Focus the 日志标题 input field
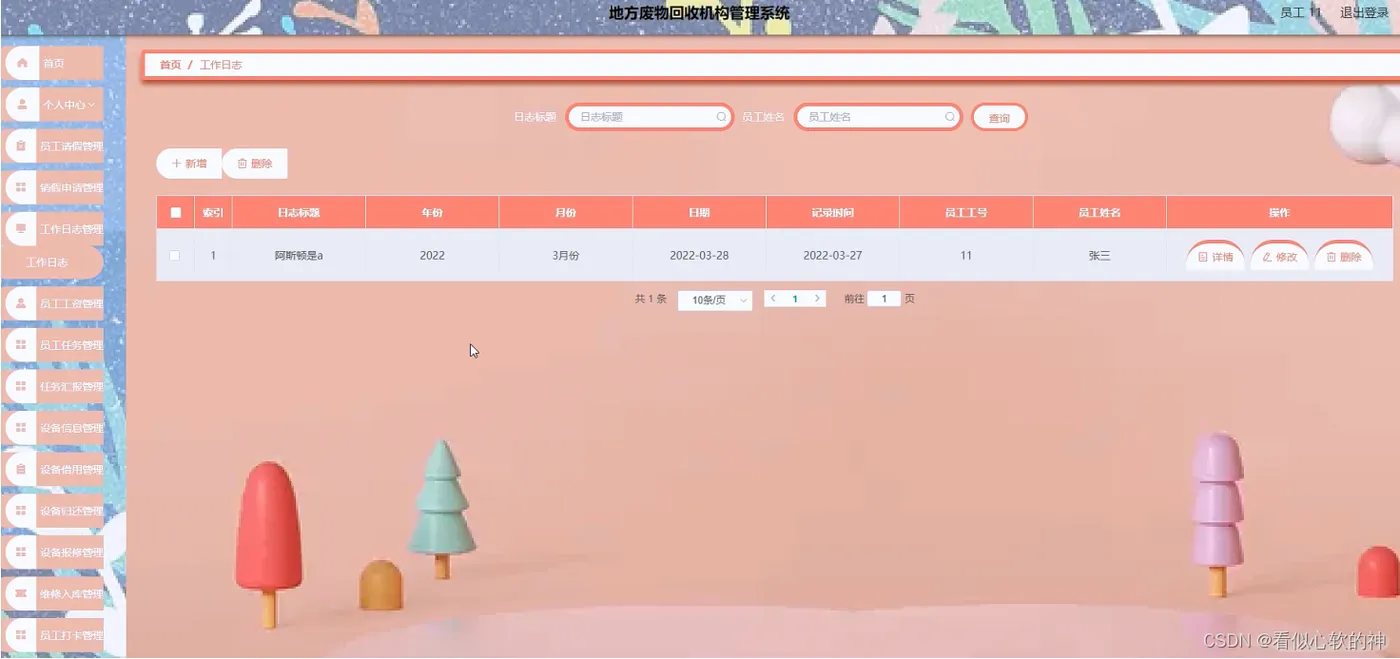Image resolution: width=1400 pixels, height=659 pixels. [649, 117]
